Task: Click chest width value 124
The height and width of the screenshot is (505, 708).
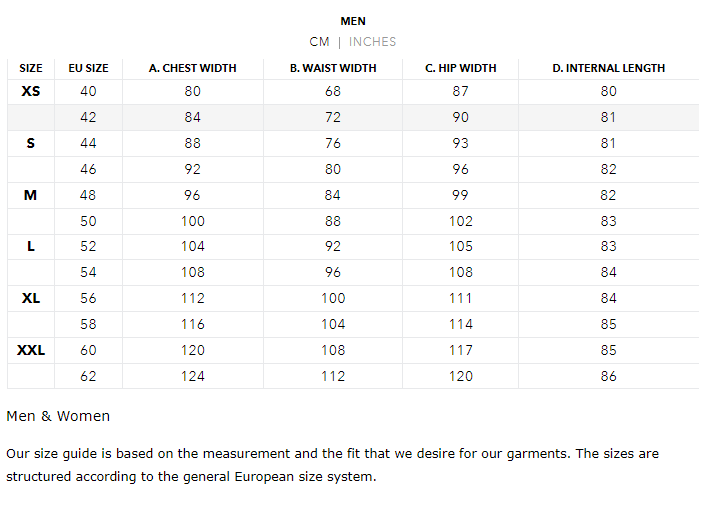Action: coord(193,376)
